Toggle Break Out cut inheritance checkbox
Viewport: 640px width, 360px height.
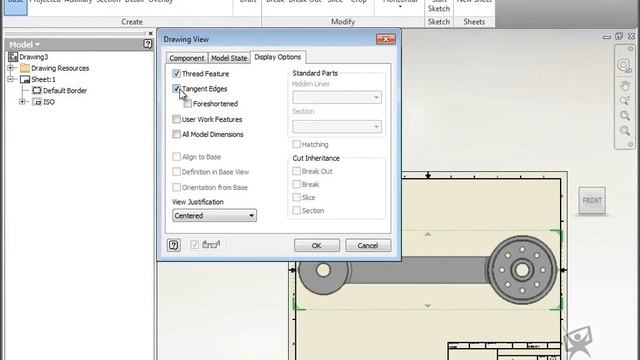(x=297, y=171)
